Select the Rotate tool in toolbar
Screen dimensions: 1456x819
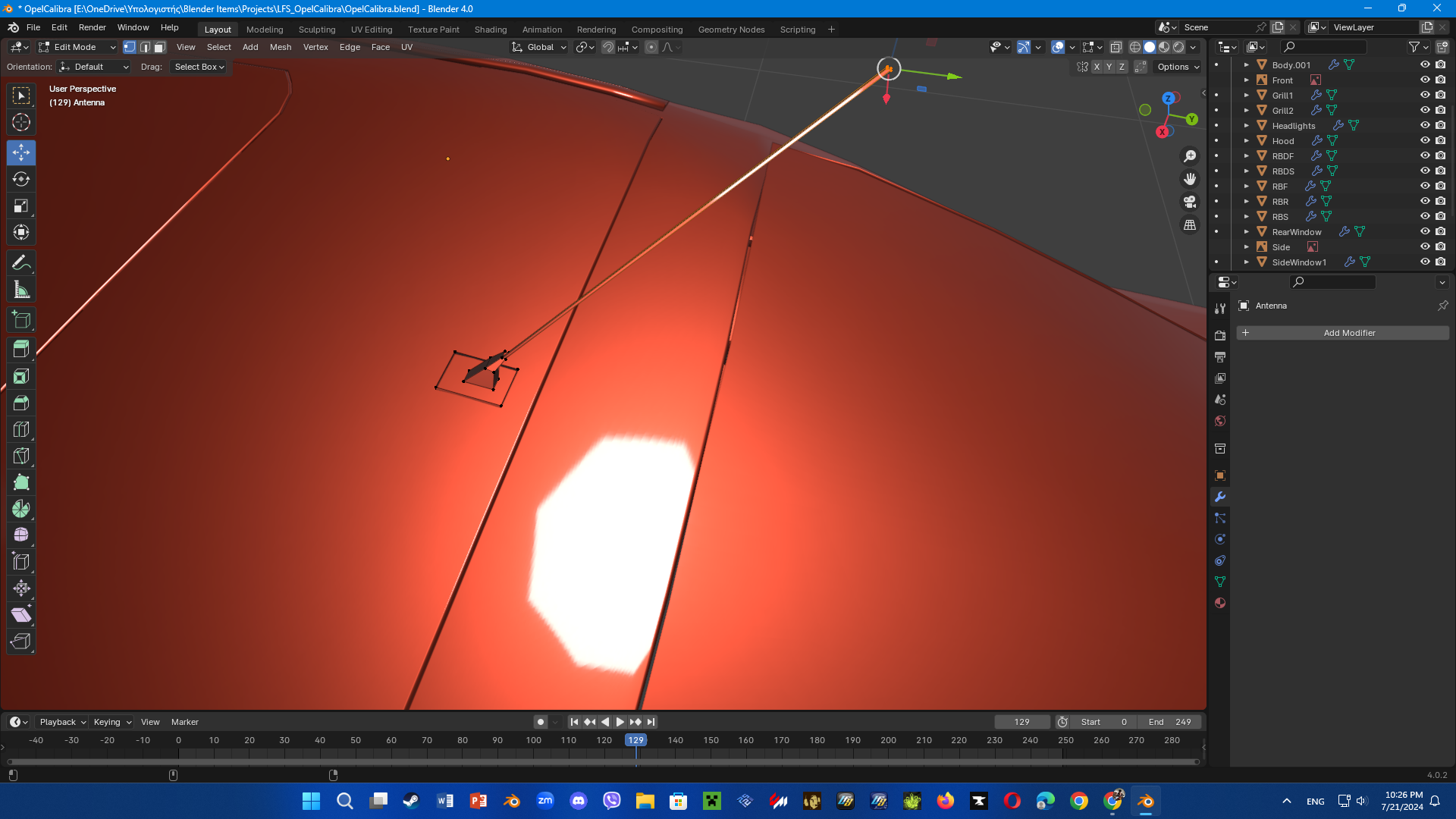click(21, 180)
